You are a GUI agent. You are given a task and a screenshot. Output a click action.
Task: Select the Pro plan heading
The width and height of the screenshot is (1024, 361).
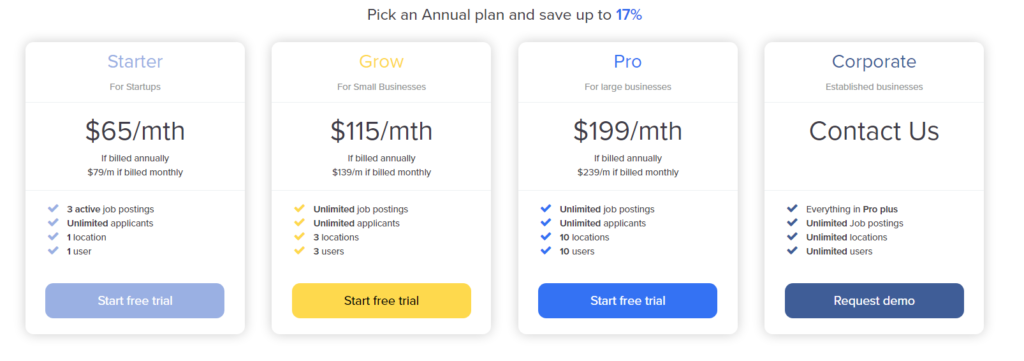coord(628,61)
